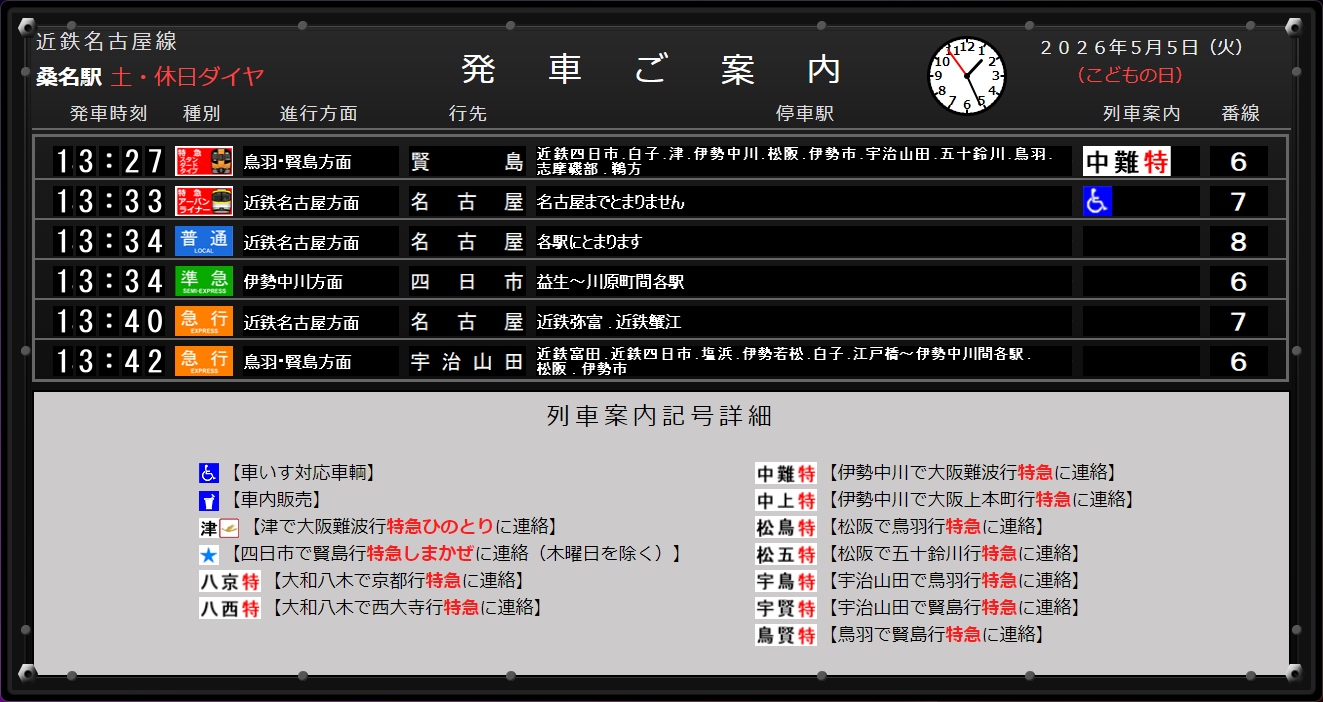The image size is (1323, 702).
Task: Click the date 2026年5月5日(火)
Action: point(1141,47)
